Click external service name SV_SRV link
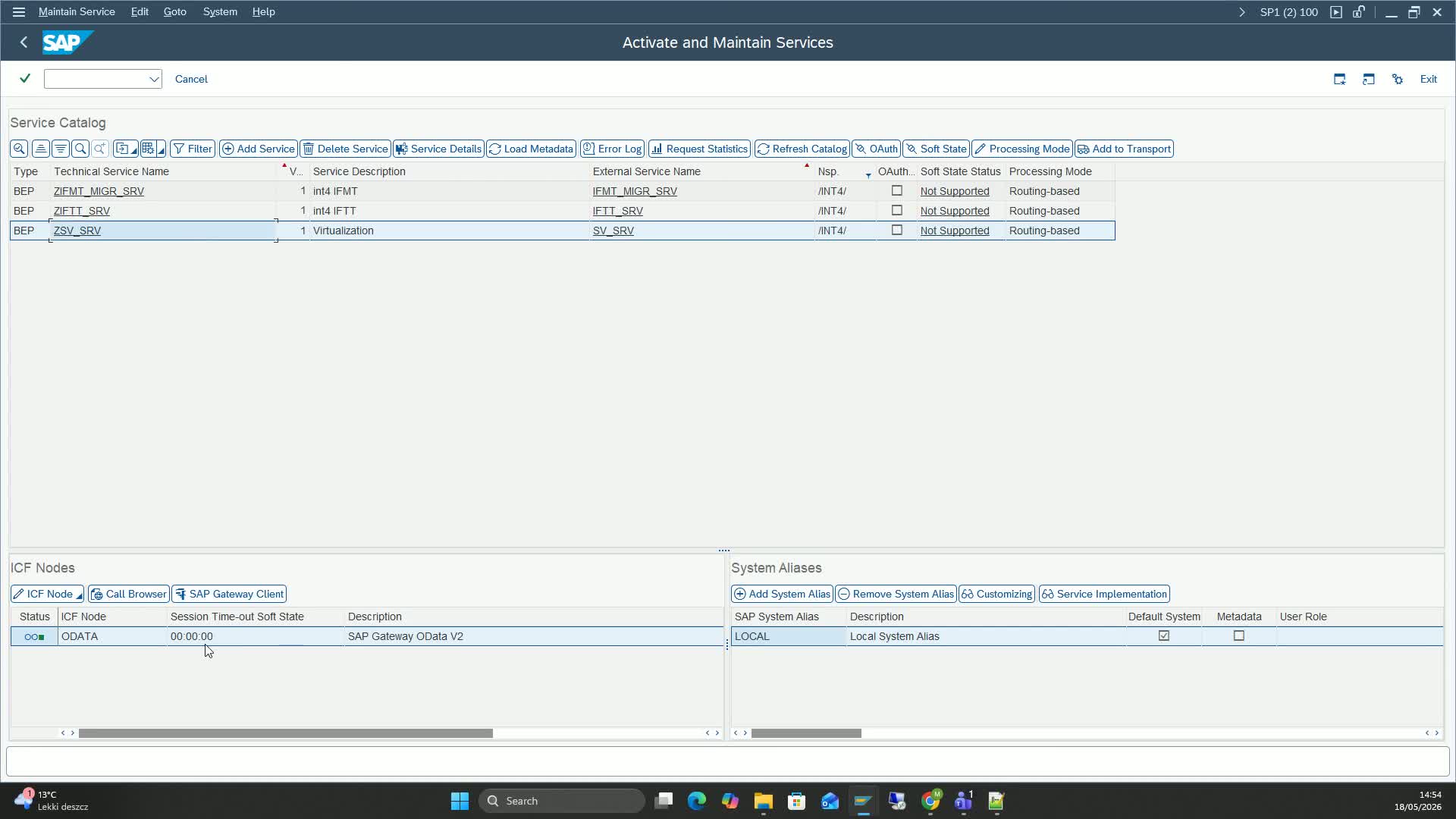This screenshot has height=819, width=1456. (613, 231)
